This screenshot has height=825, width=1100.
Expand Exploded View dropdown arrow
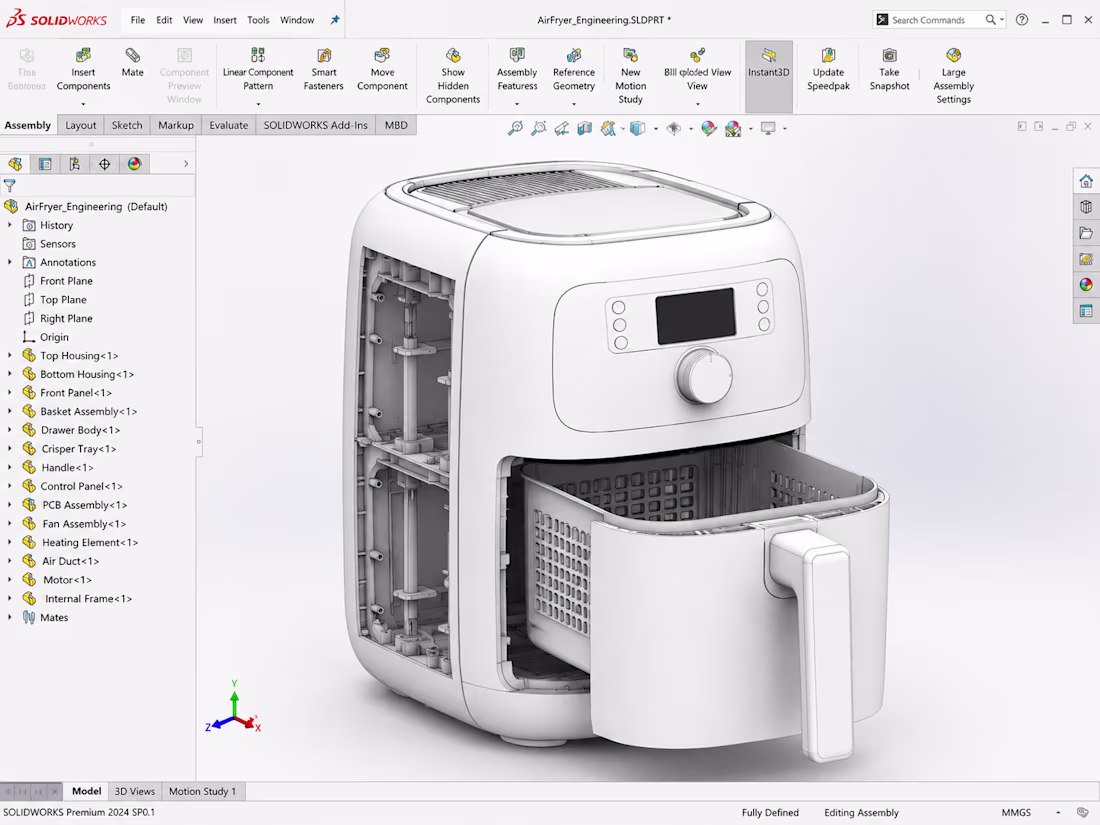pos(697,104)
